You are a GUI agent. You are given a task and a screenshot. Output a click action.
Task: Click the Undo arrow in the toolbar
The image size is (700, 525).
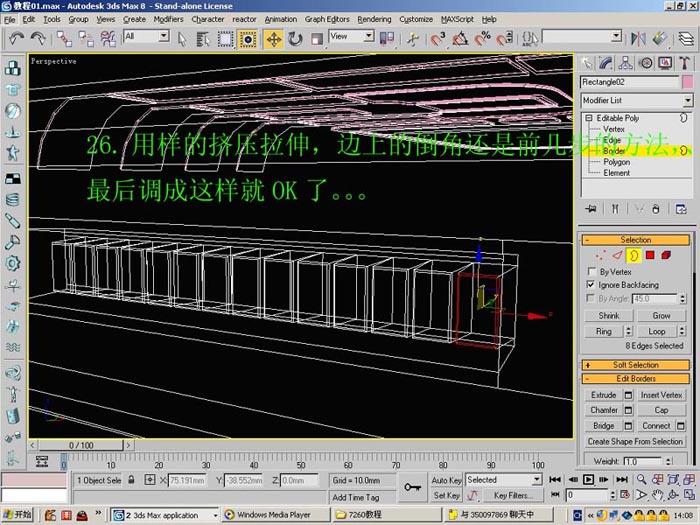click(x=17, y=39)
